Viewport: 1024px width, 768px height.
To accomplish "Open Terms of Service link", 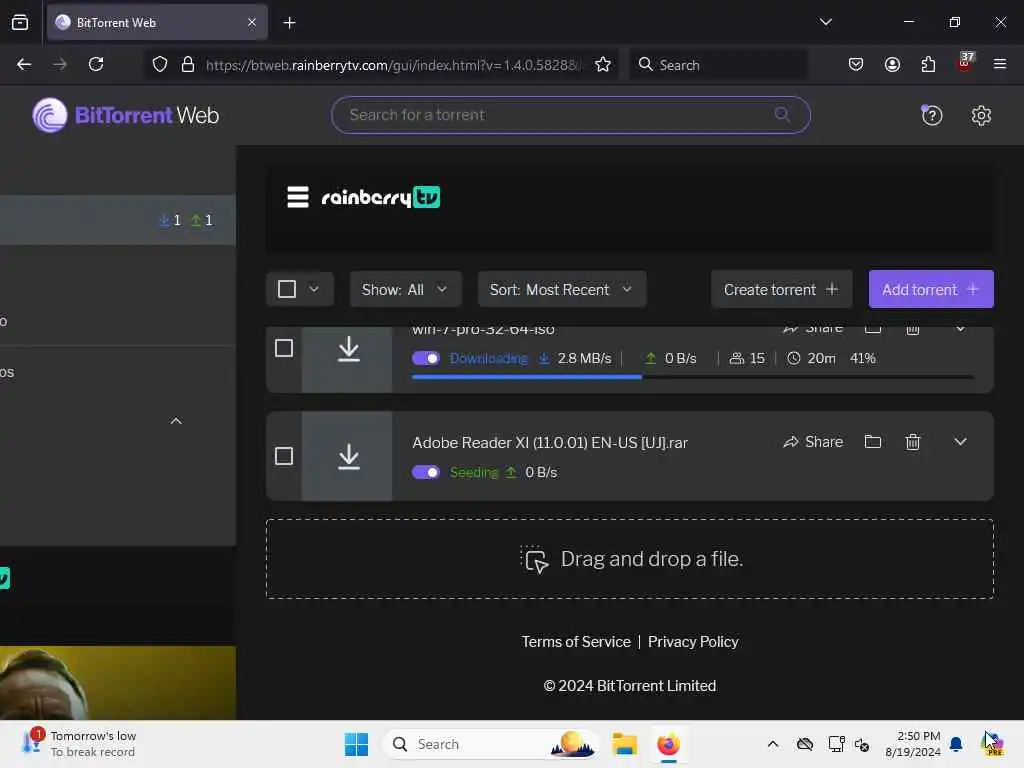I will [575, 642].
